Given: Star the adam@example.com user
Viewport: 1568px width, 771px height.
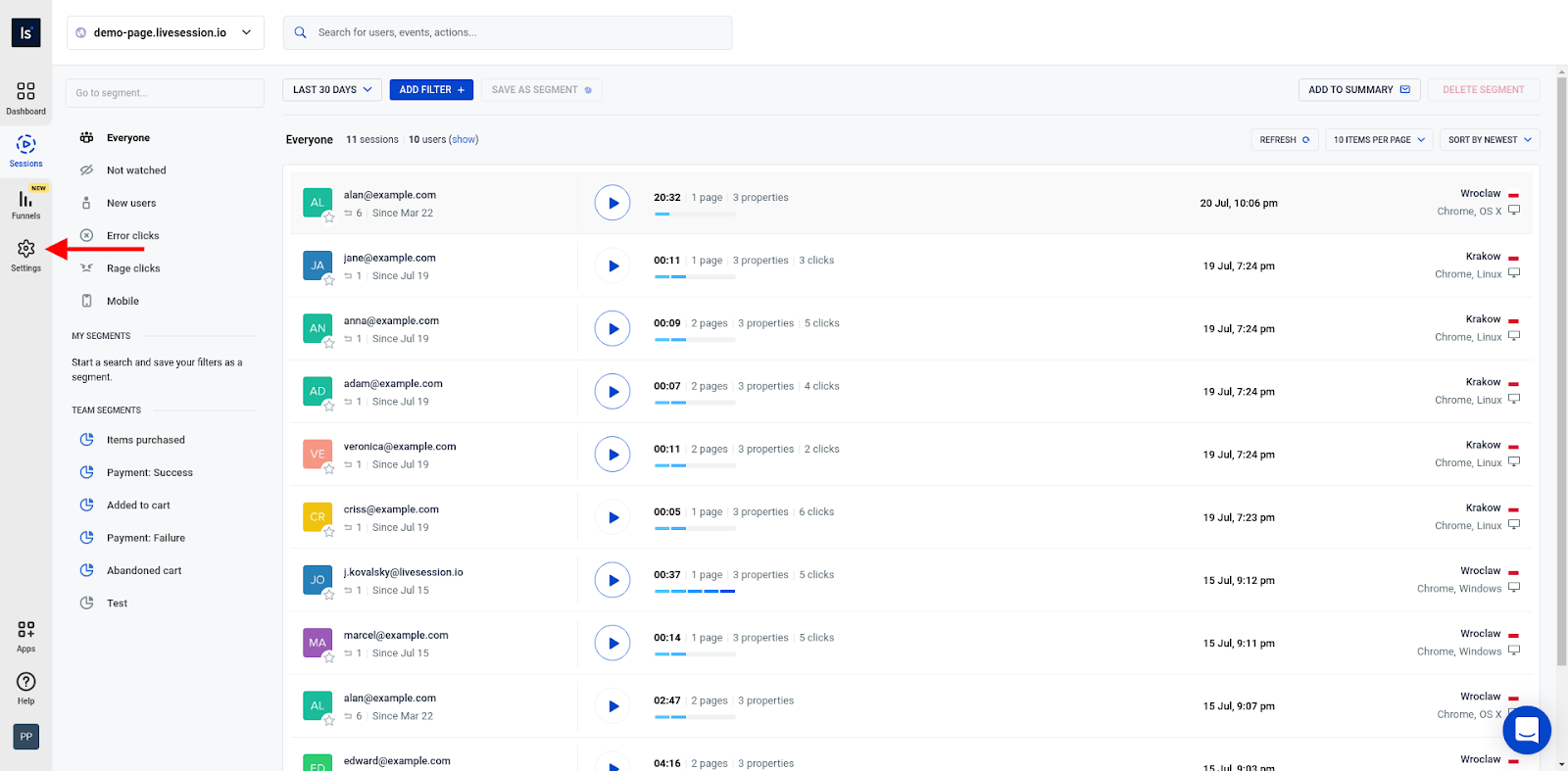Looking at the screenshot, I should 329,406.
